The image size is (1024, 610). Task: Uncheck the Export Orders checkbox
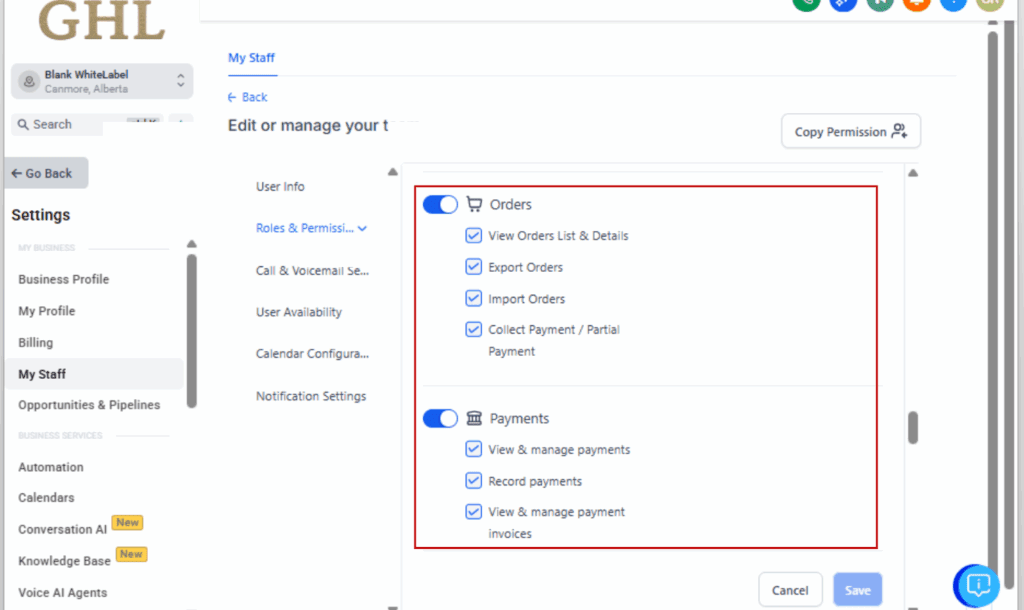tap(473, 267)
